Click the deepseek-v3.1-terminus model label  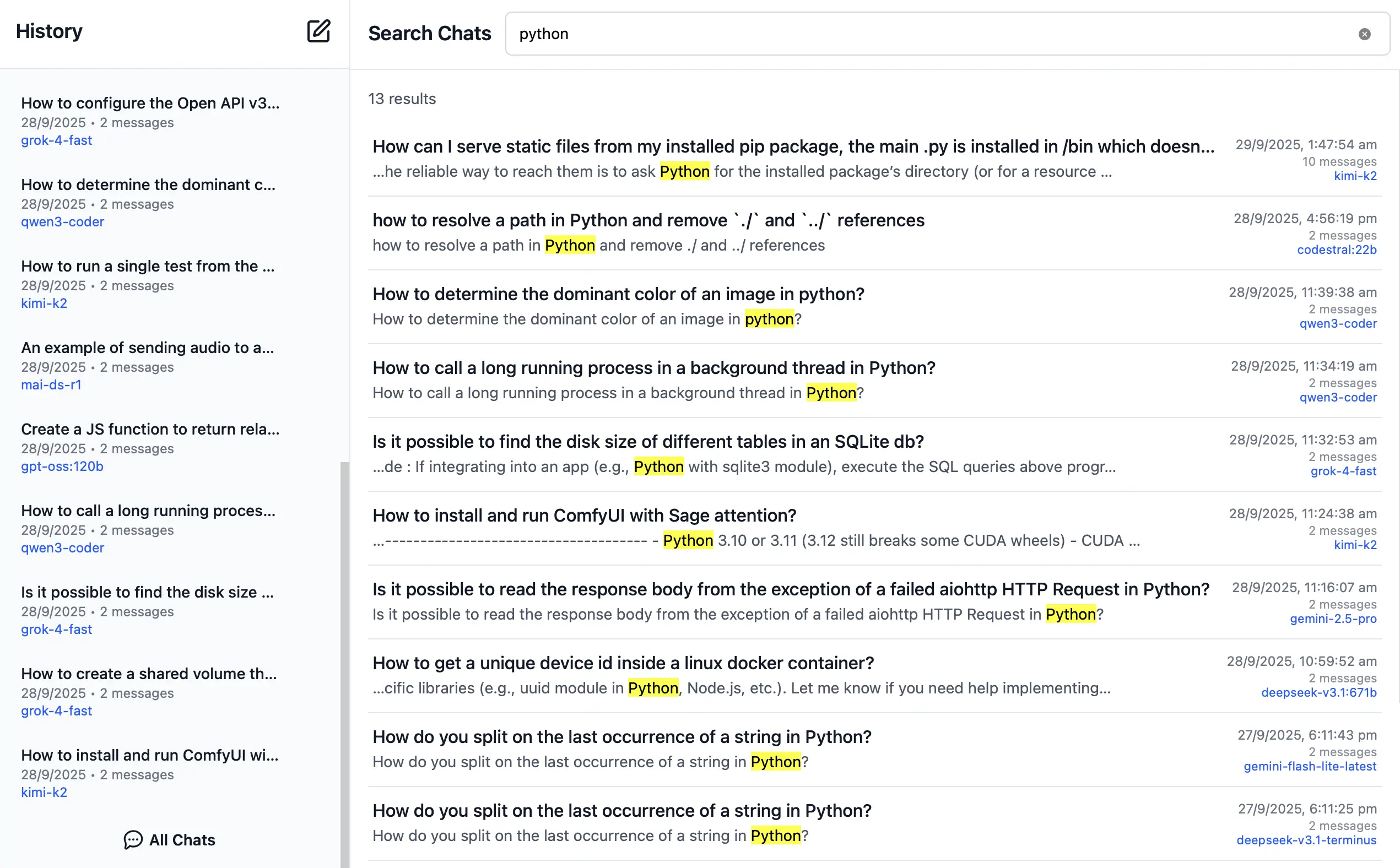pyautogui.click(x=1306, y=840)
